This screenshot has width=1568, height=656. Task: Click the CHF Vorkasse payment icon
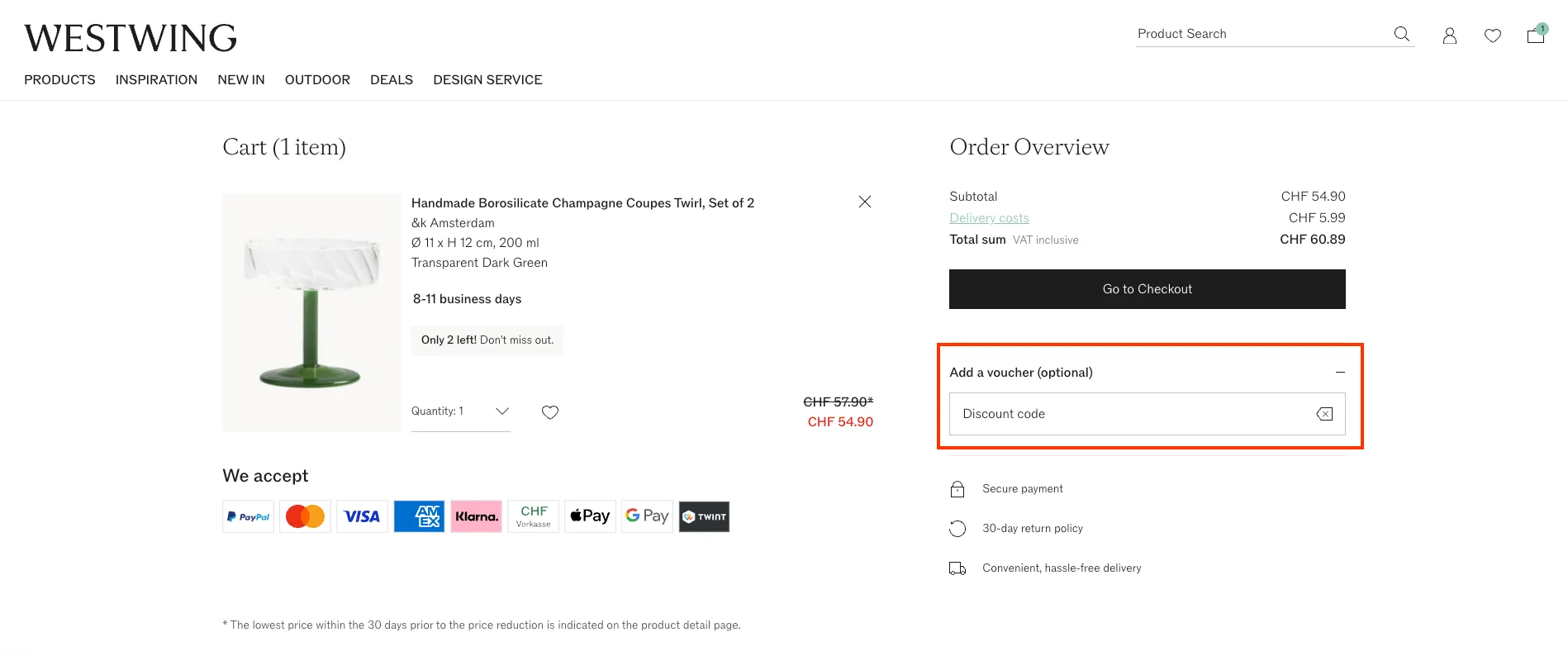pyautogui.click(x=533, y=516)
